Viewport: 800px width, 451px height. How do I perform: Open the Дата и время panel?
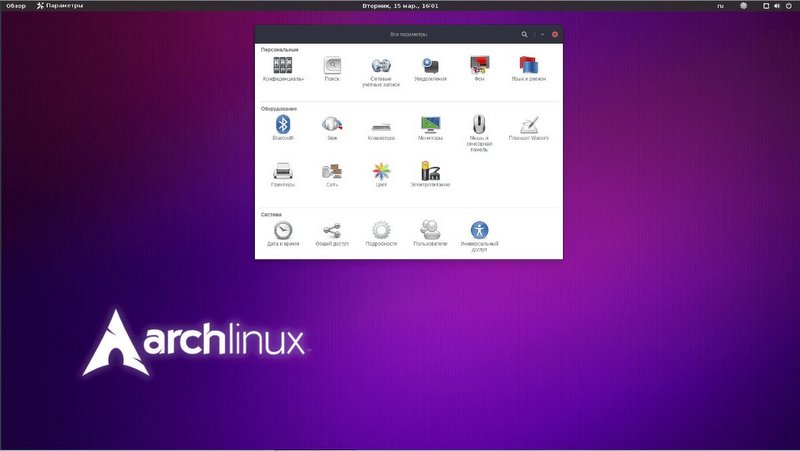coord(283,234)
